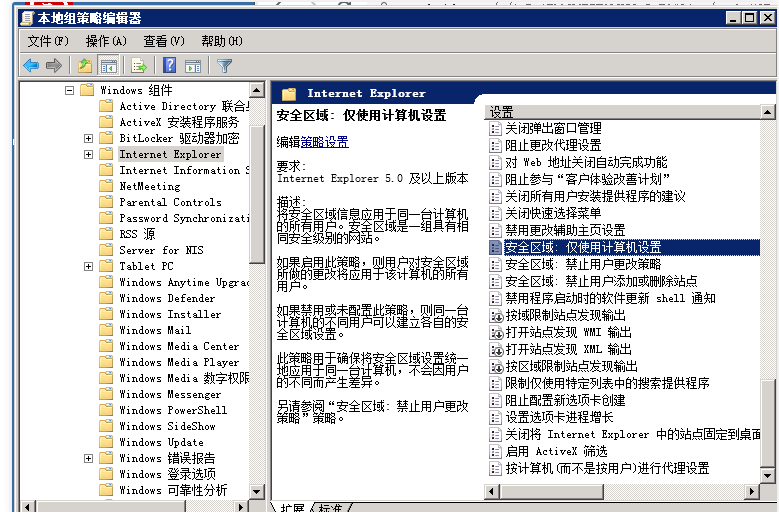Screen dimensions: 779x512
Task: Select 安全区域: 禁止用户更改策略 setting
Action: 582,264
